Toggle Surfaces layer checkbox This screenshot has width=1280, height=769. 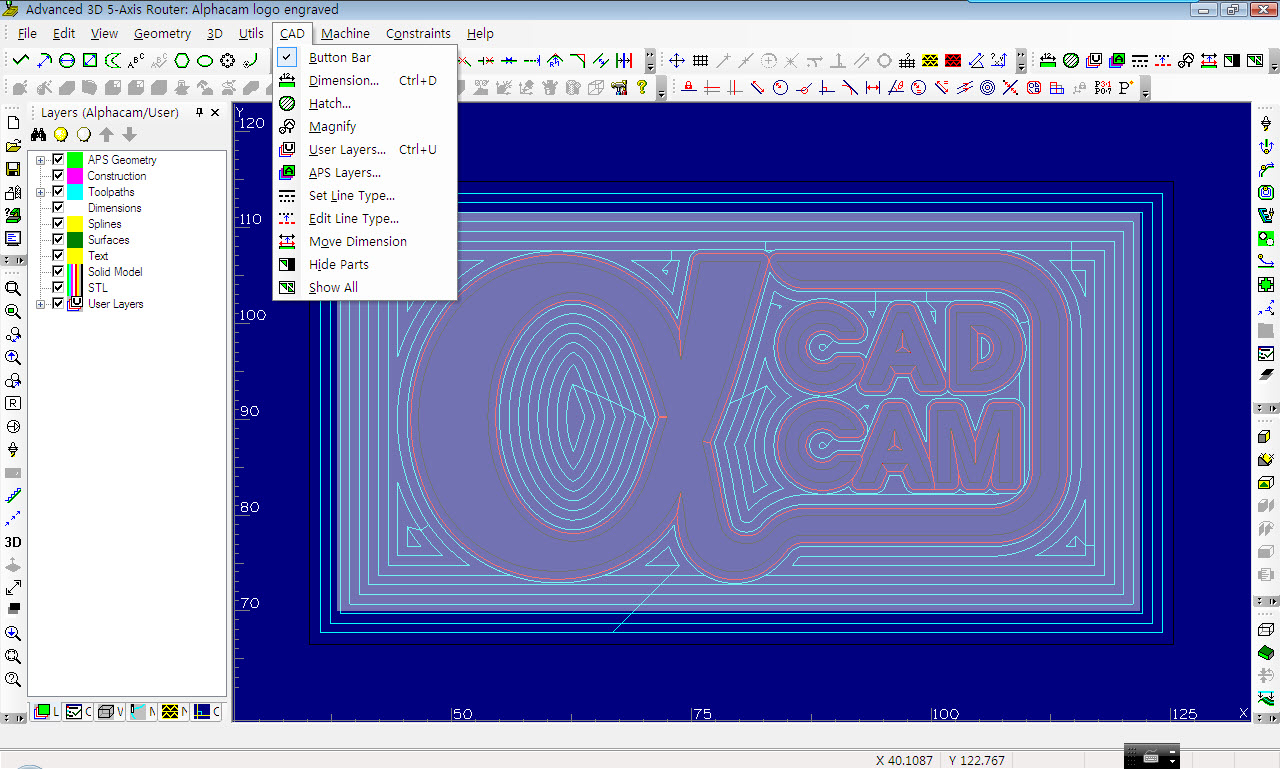click(x=58, y=240)
